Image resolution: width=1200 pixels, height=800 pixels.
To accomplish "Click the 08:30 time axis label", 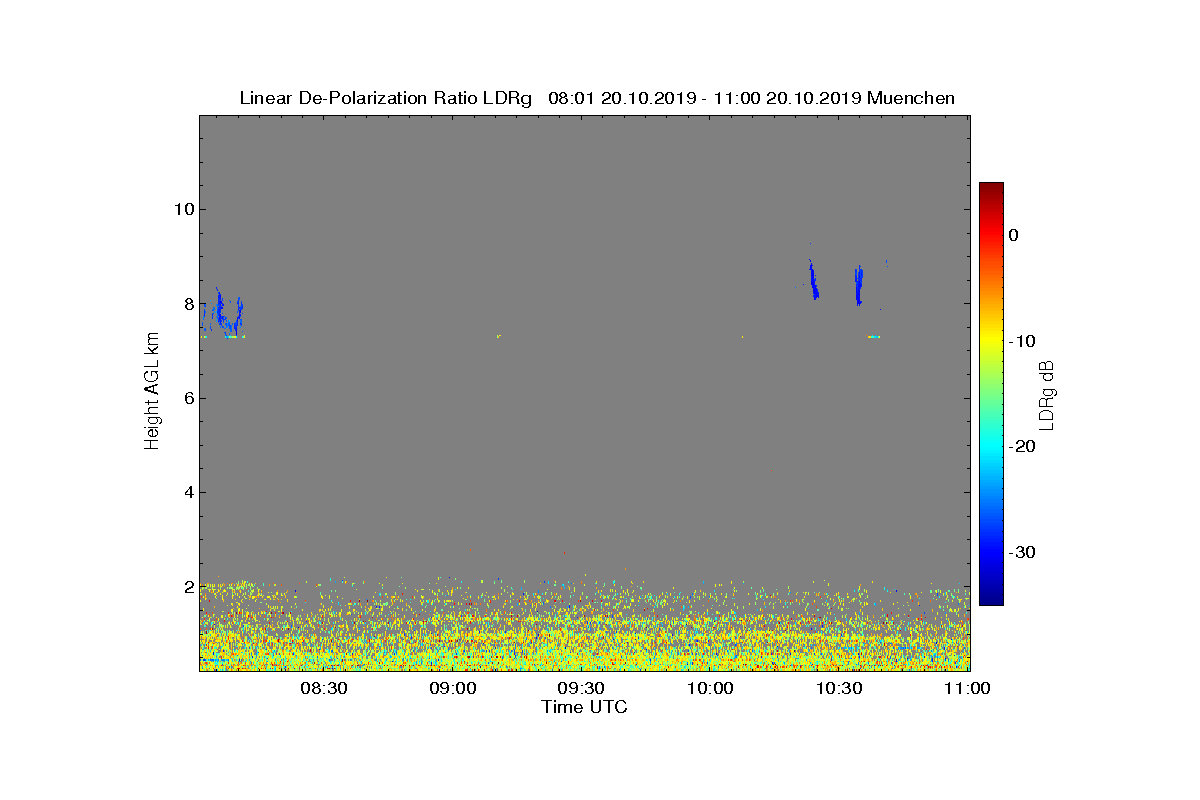I will pos(323,689).
